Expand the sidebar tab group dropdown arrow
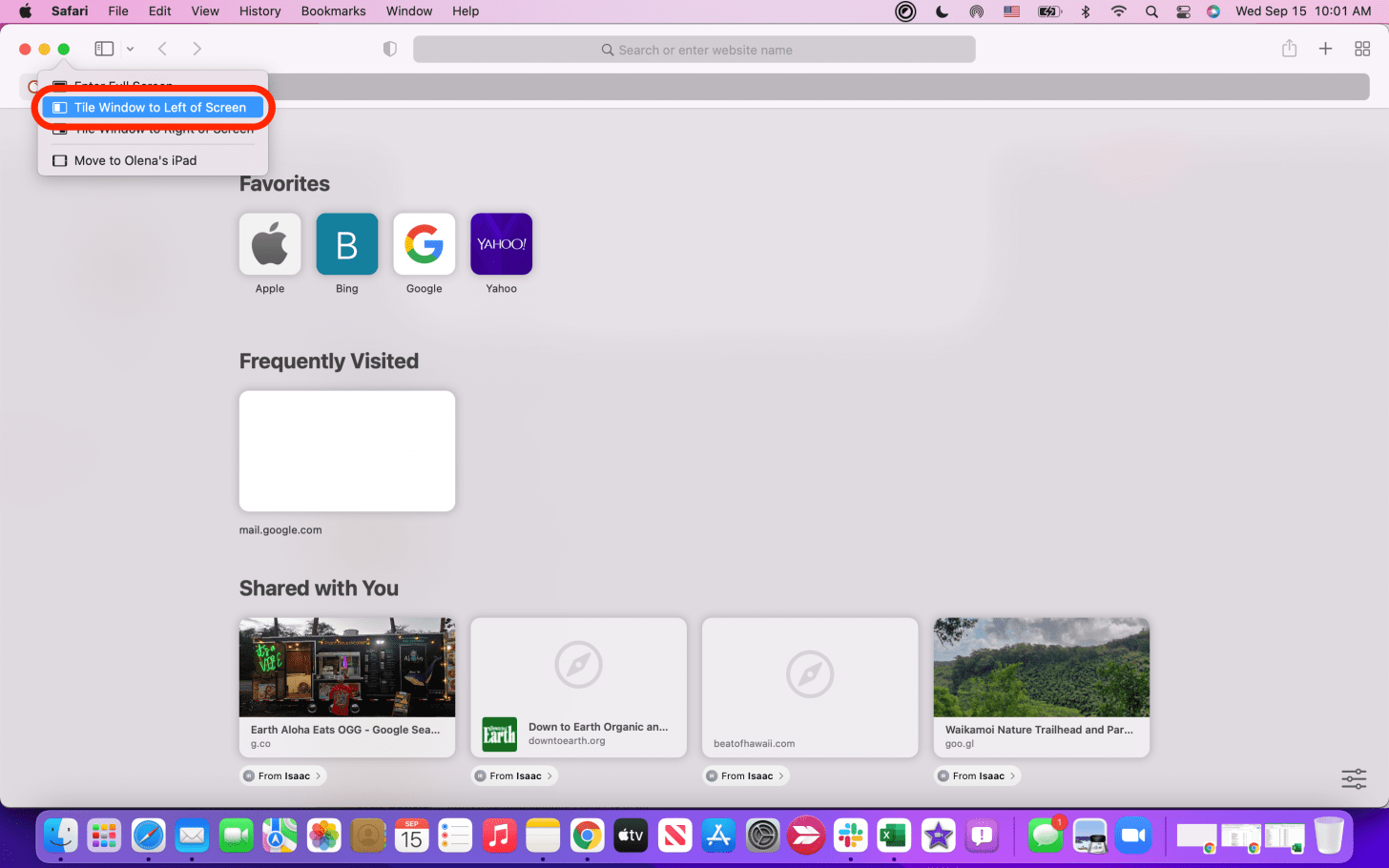Image resolution: width=1389 pixels, height=868 pixels. click(130, 49)
